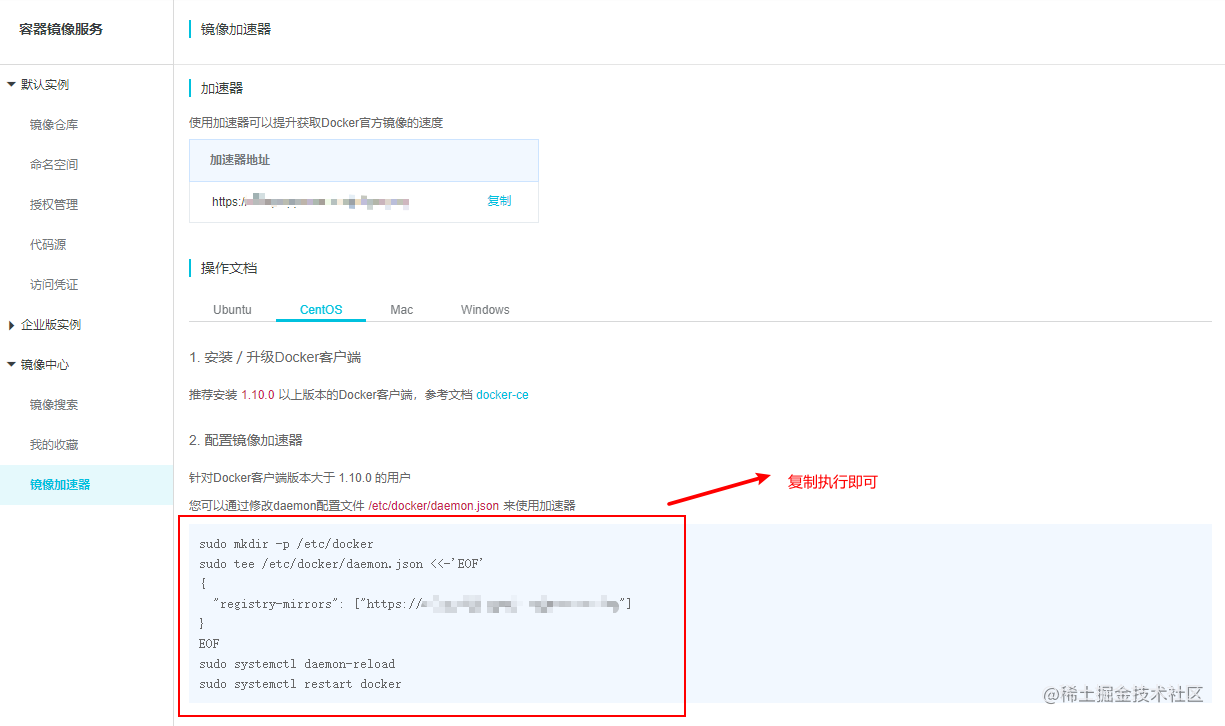
Task: Click the /etc/docker/daemon.json path text
Action: point(434,506)
